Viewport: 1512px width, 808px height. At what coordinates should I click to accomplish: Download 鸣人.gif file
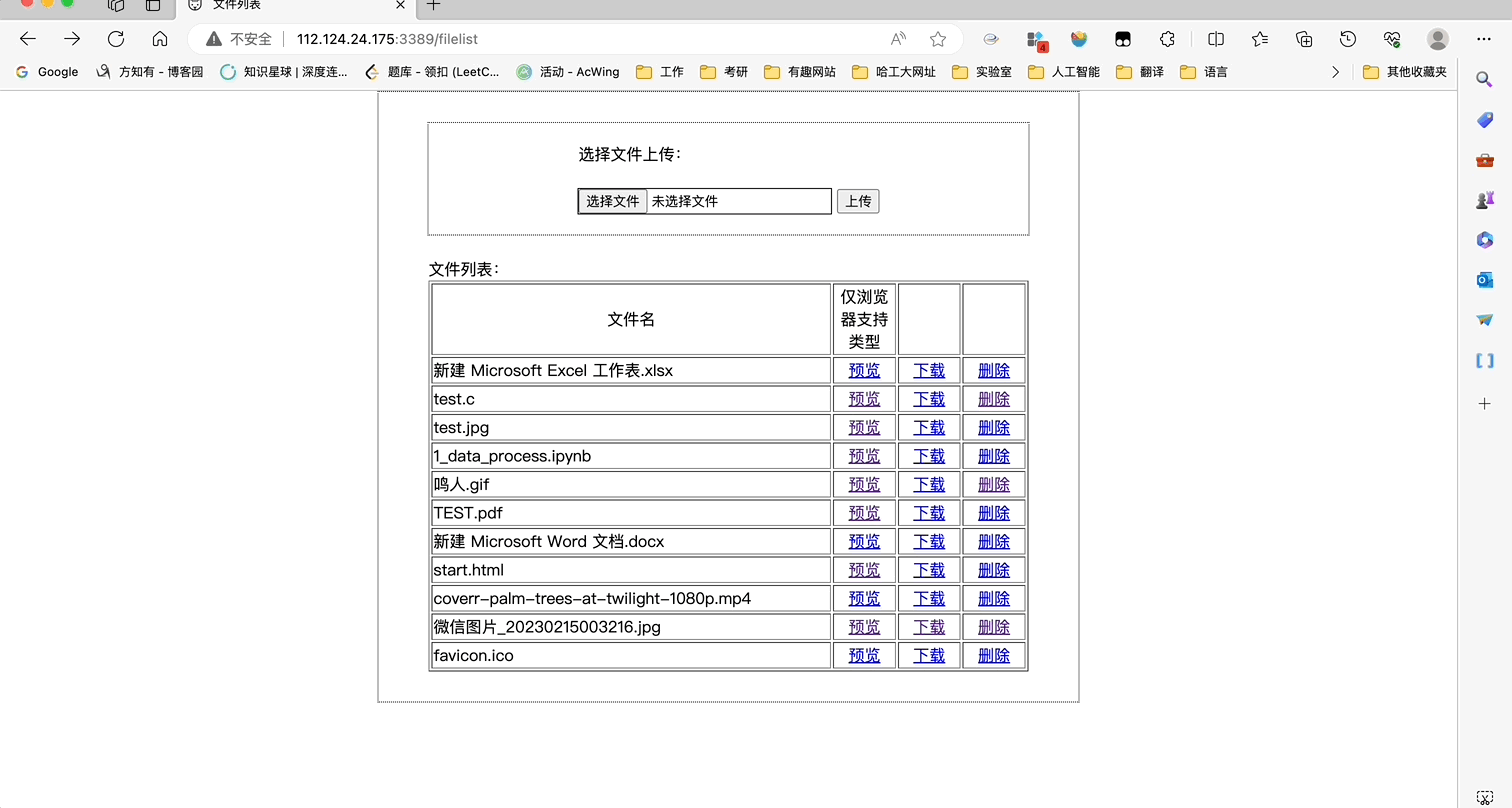click(929, 484)
